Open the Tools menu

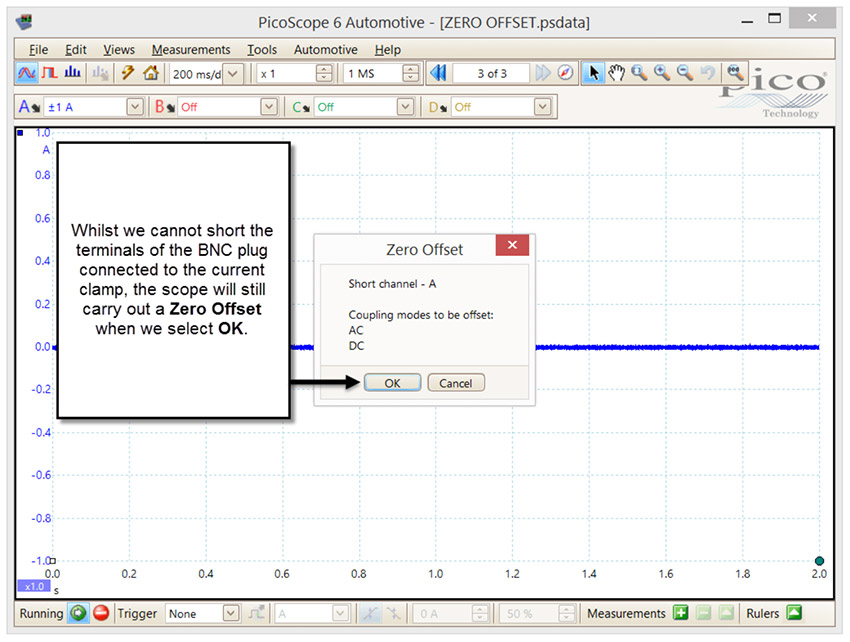(x=262, y=49)
